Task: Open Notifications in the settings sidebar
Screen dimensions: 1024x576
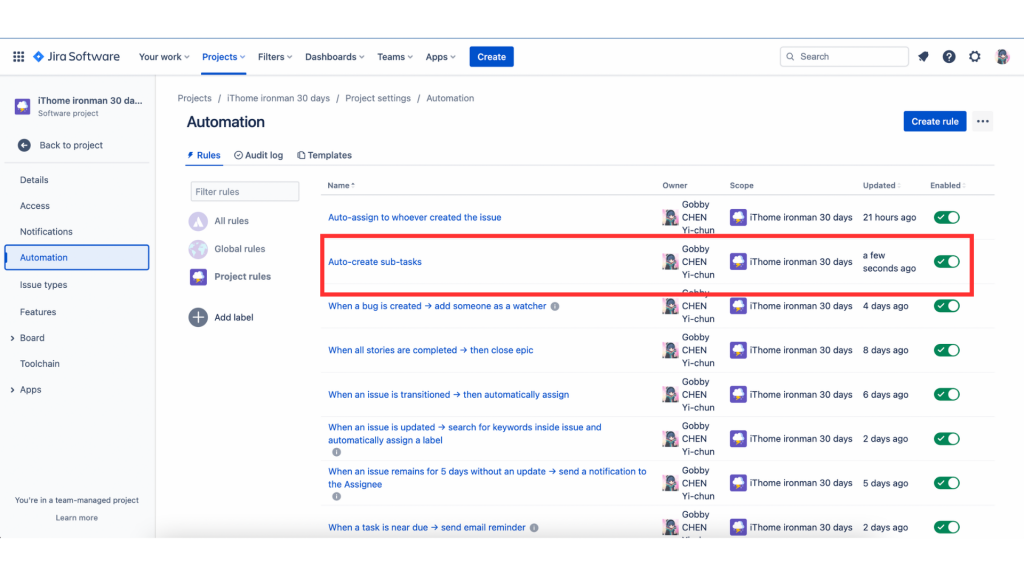Action: [46, 232]
